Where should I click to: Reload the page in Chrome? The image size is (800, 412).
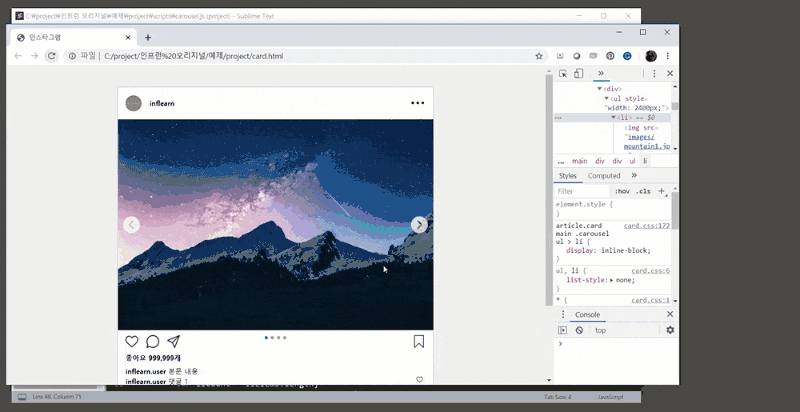tap(52, 56)
